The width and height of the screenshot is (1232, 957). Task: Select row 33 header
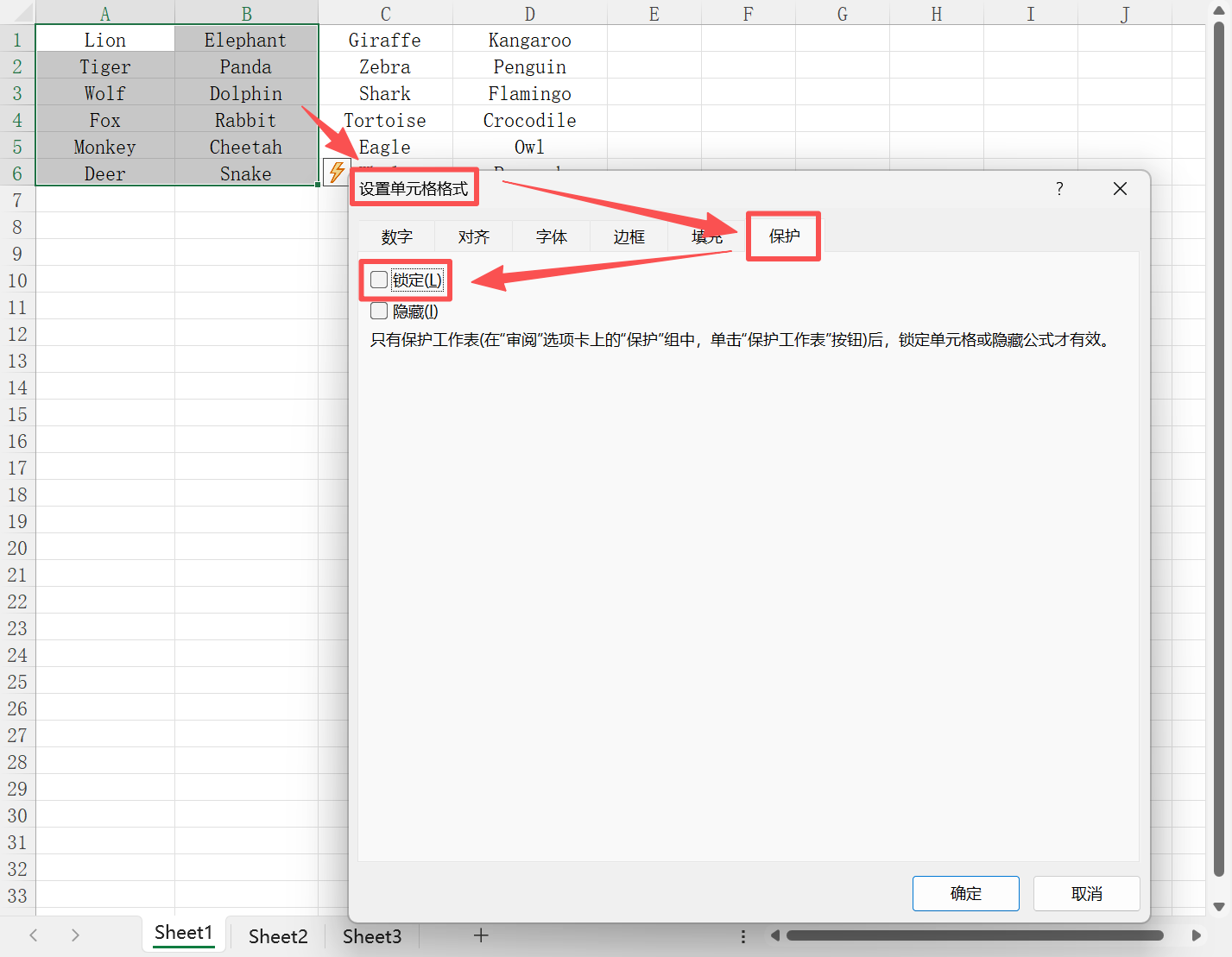tap(17, 896)
